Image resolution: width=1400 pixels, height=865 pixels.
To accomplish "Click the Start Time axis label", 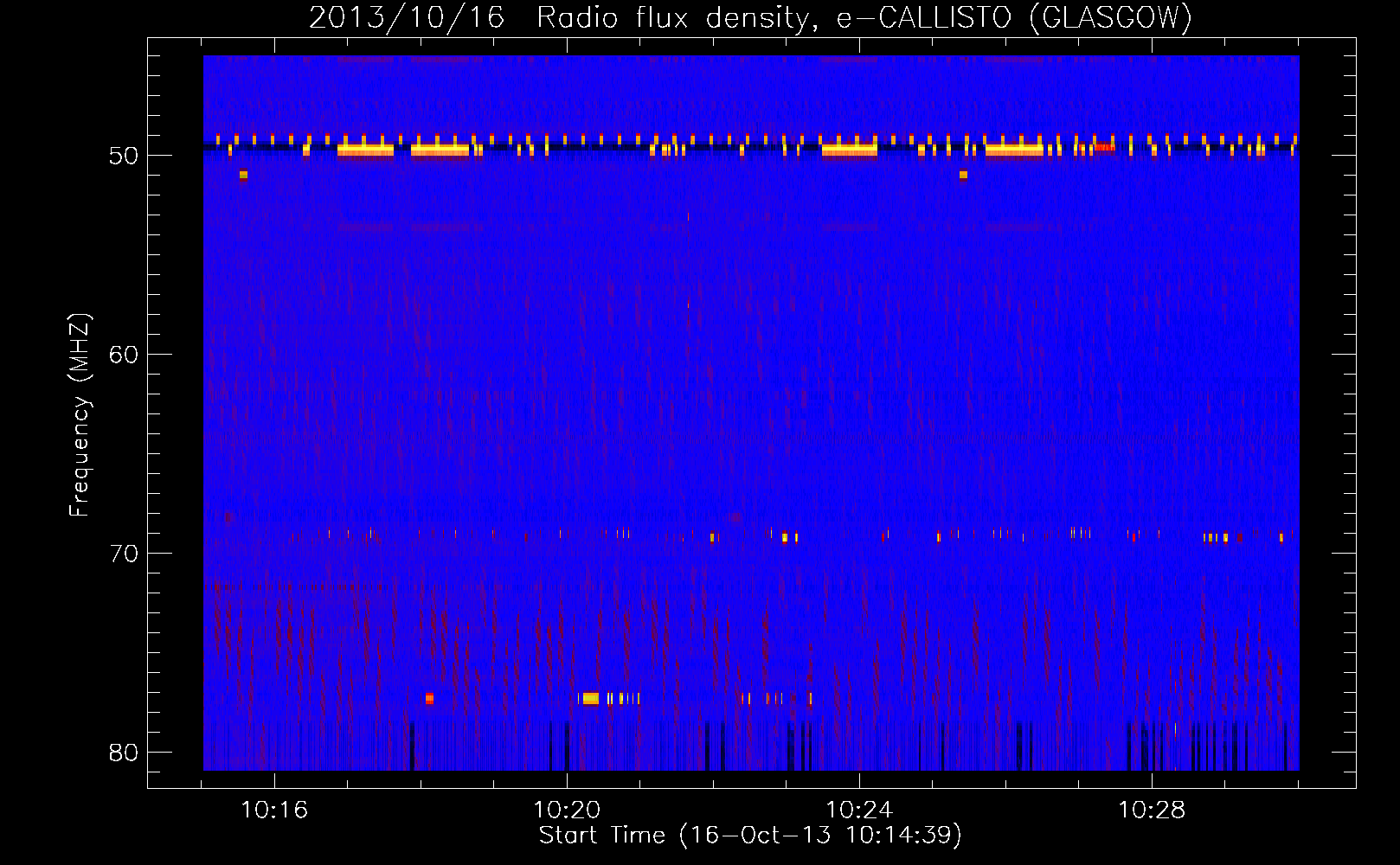I will point(750,836).
